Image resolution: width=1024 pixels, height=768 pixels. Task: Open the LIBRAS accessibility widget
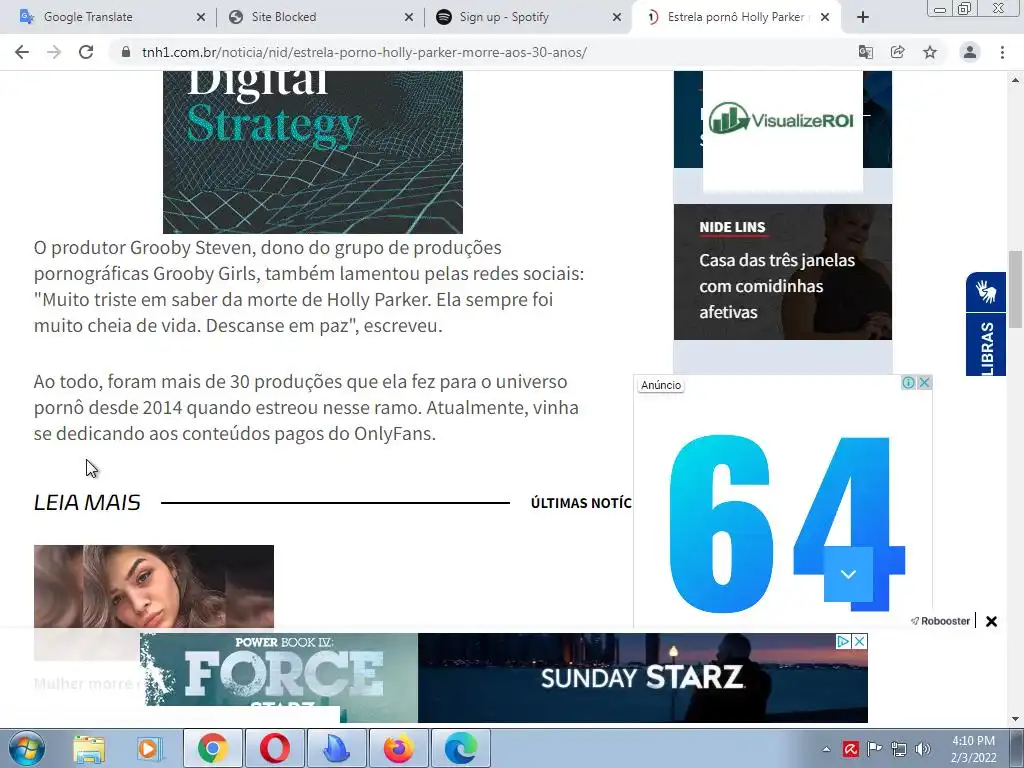coord(986,345)
